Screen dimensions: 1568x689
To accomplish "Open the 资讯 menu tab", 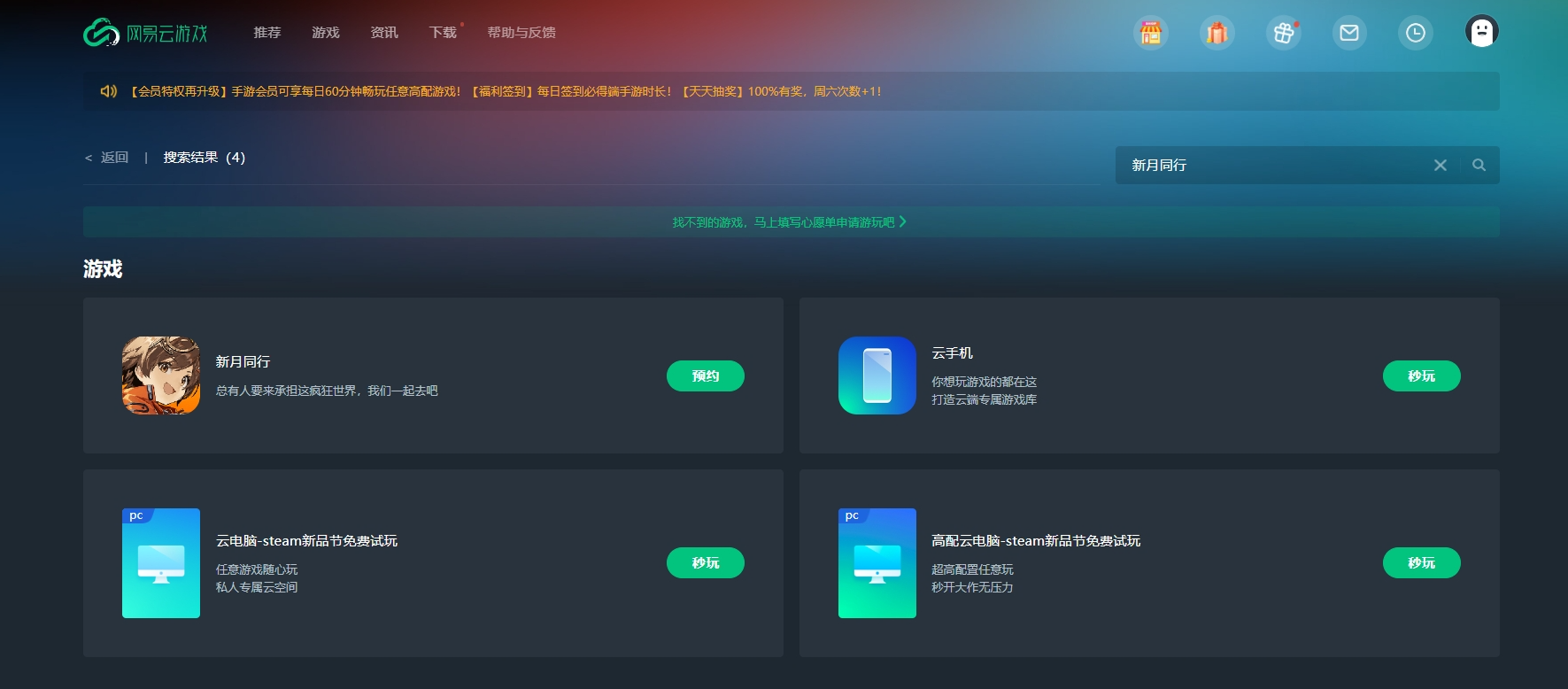I will tap(383, 33).
